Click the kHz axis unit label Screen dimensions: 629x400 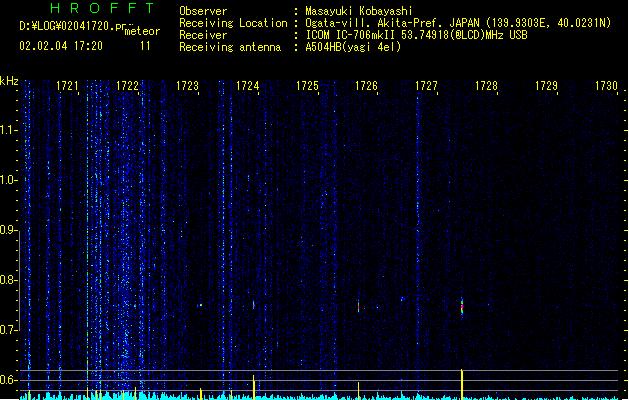[9, 81]
